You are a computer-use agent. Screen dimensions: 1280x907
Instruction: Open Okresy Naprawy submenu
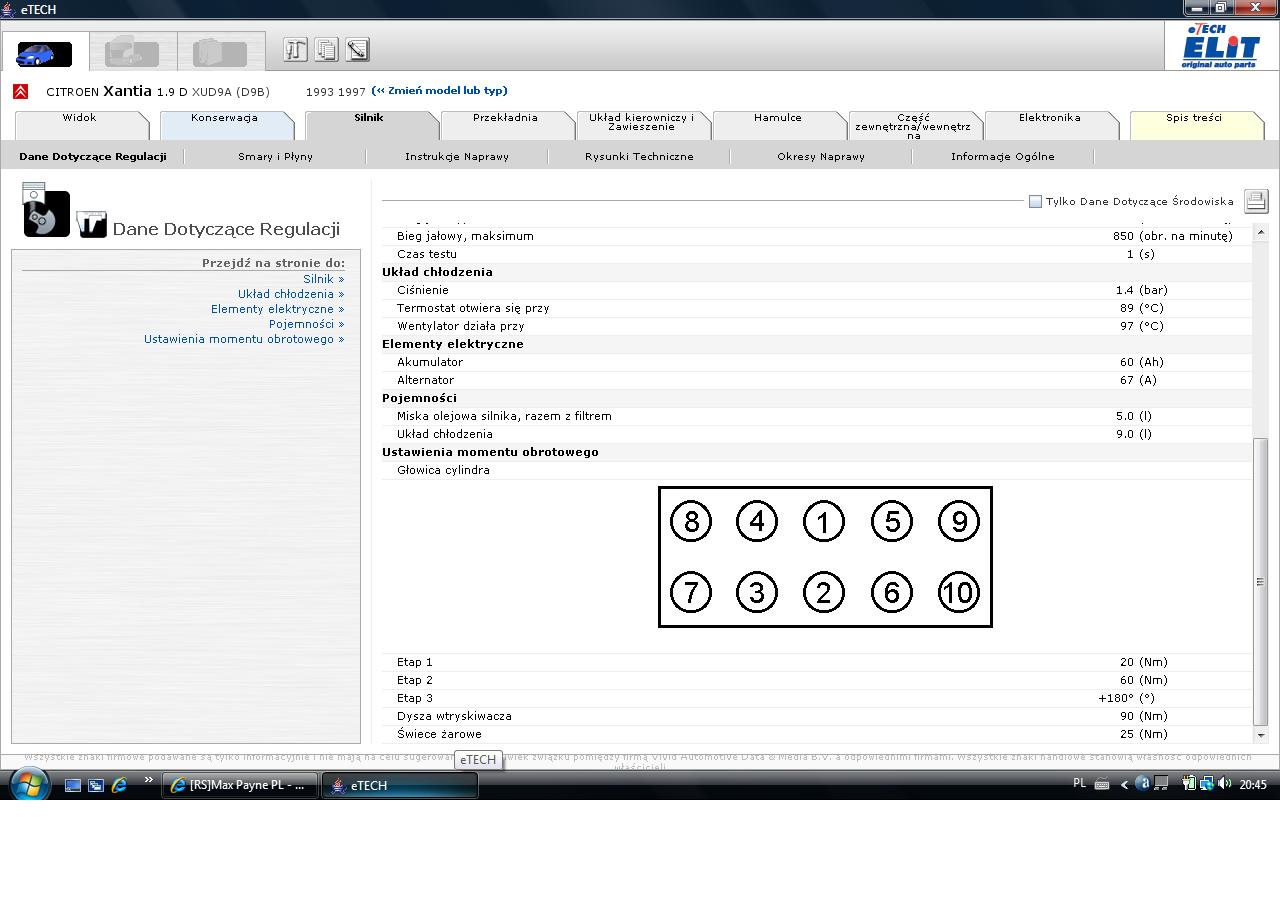click(x=821, y=157)
